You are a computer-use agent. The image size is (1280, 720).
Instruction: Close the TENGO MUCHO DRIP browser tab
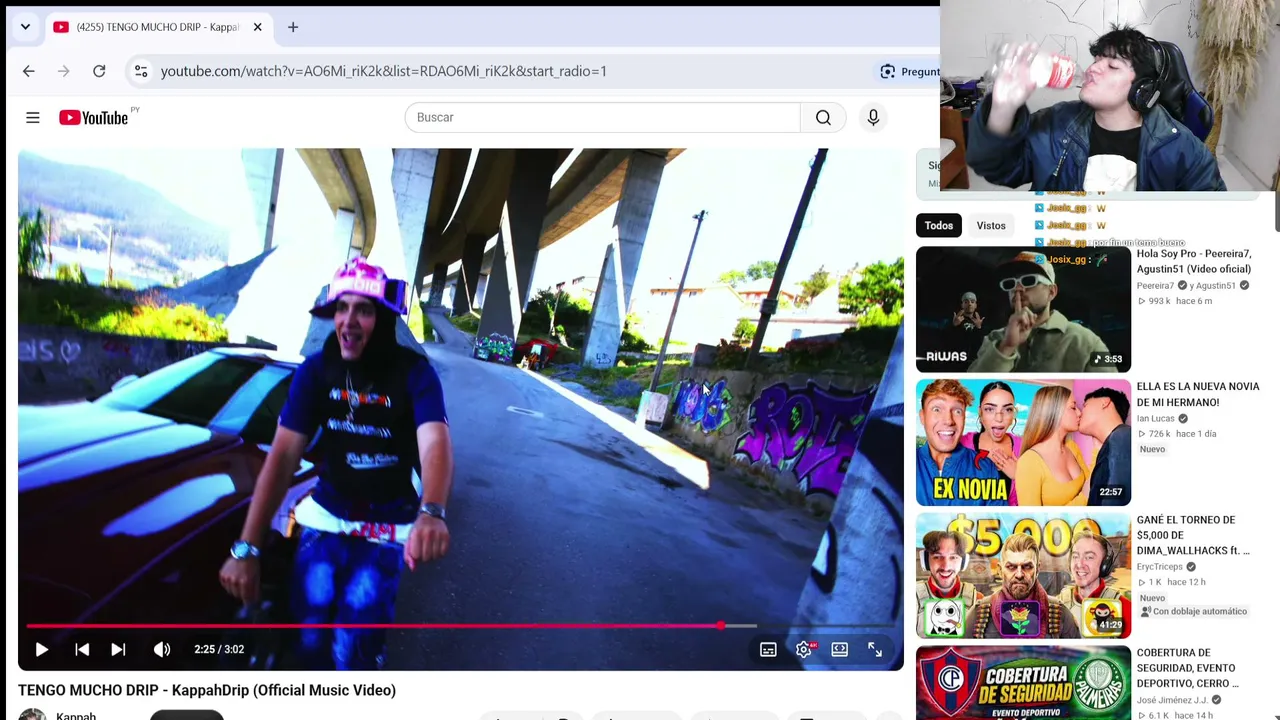[257, 27]
